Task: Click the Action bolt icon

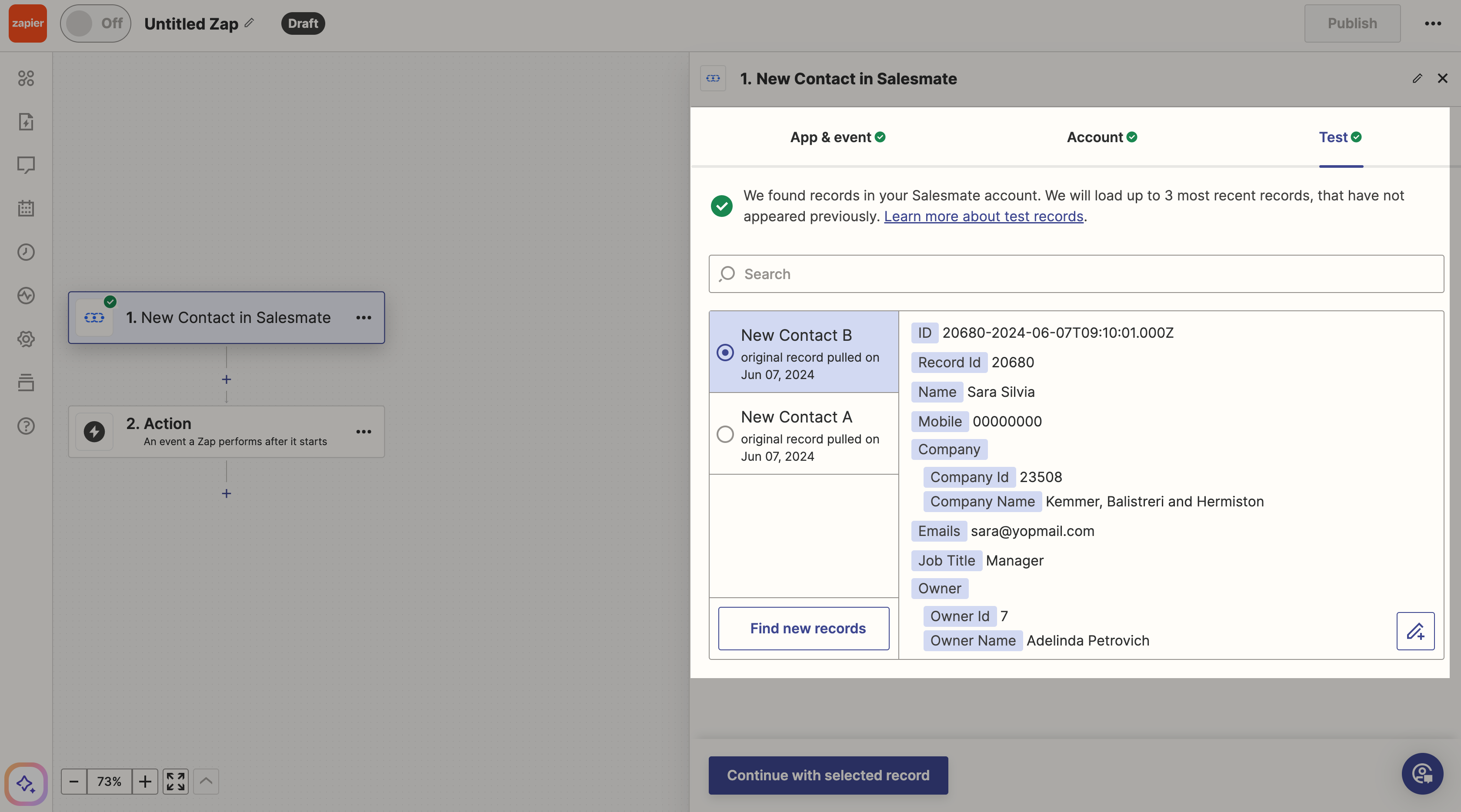Action: [94, 432]
